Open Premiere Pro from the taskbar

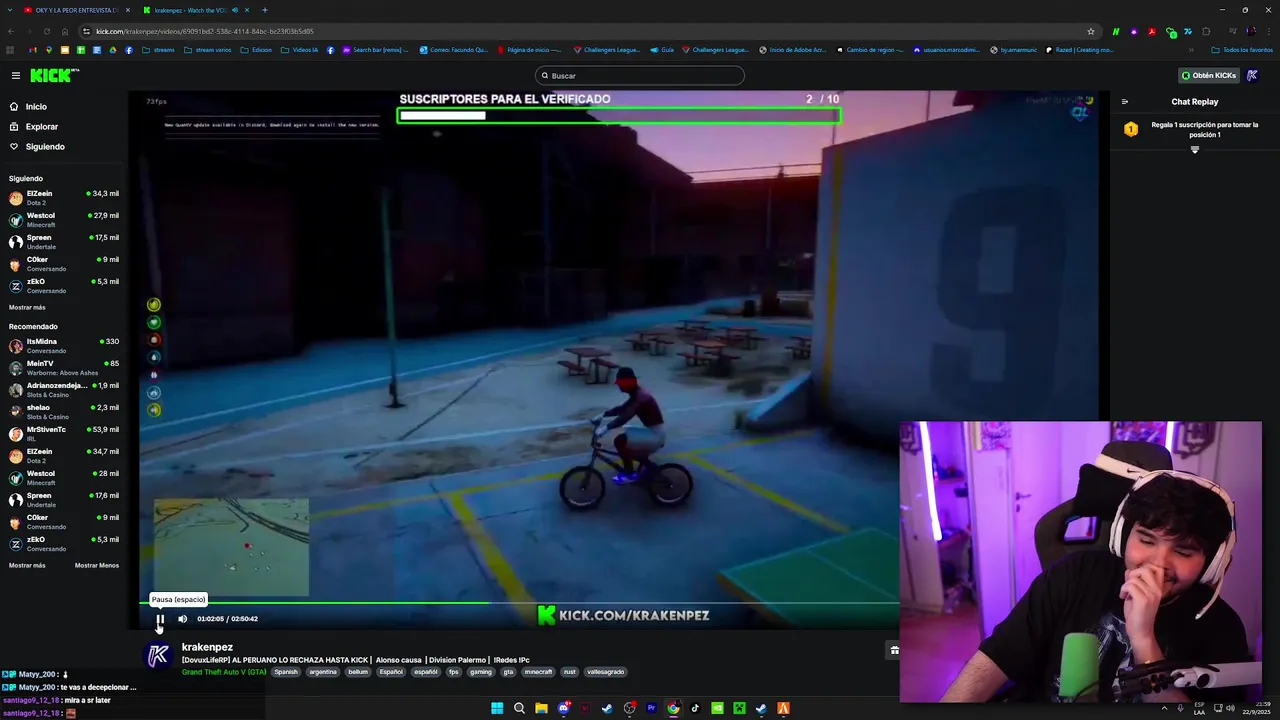coord(651,708)
